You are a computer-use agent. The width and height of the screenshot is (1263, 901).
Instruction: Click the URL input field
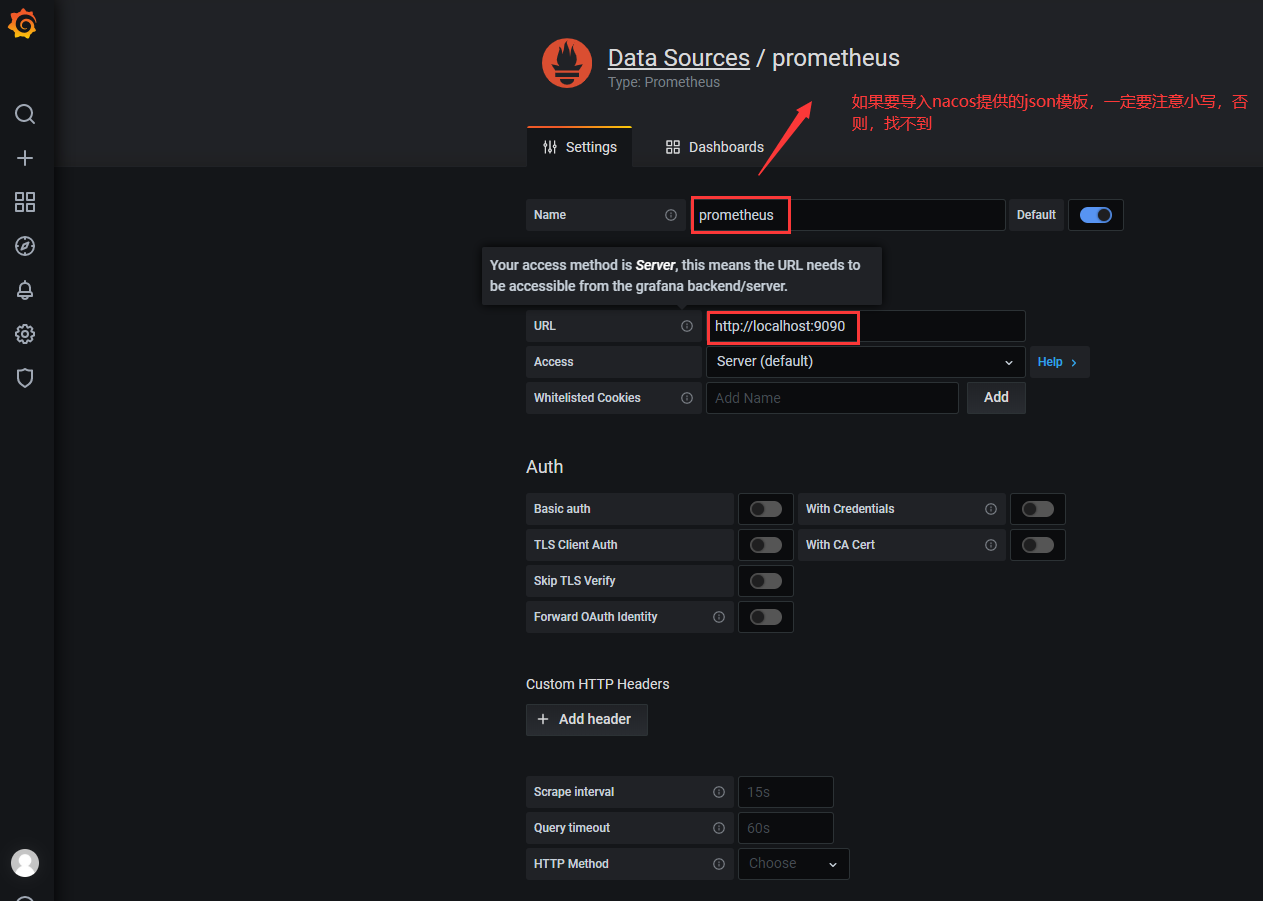pyautogui.click(x=865, y=326)
